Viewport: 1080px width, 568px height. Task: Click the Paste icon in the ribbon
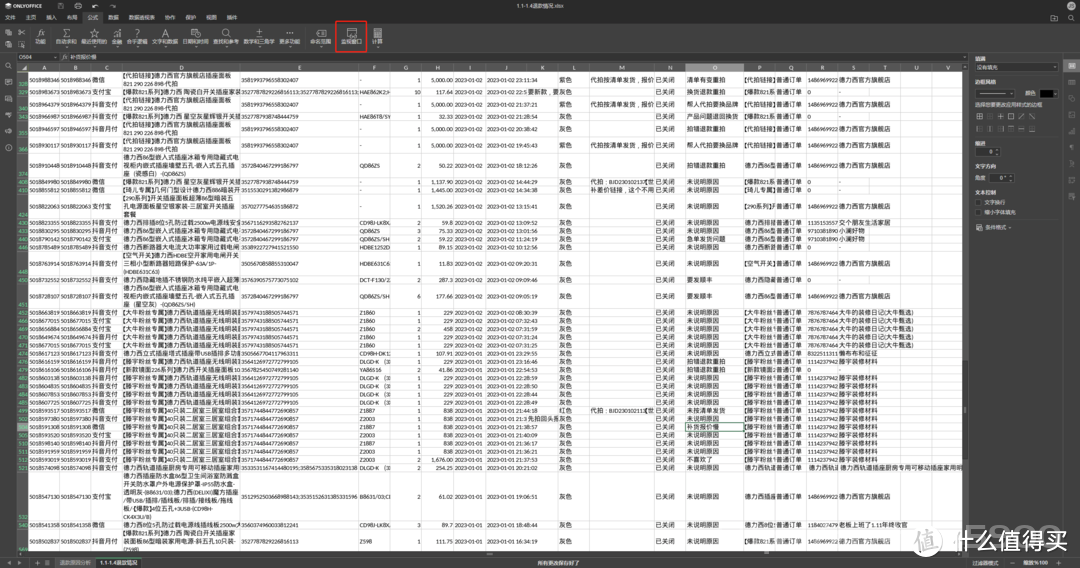click(9, 44)
